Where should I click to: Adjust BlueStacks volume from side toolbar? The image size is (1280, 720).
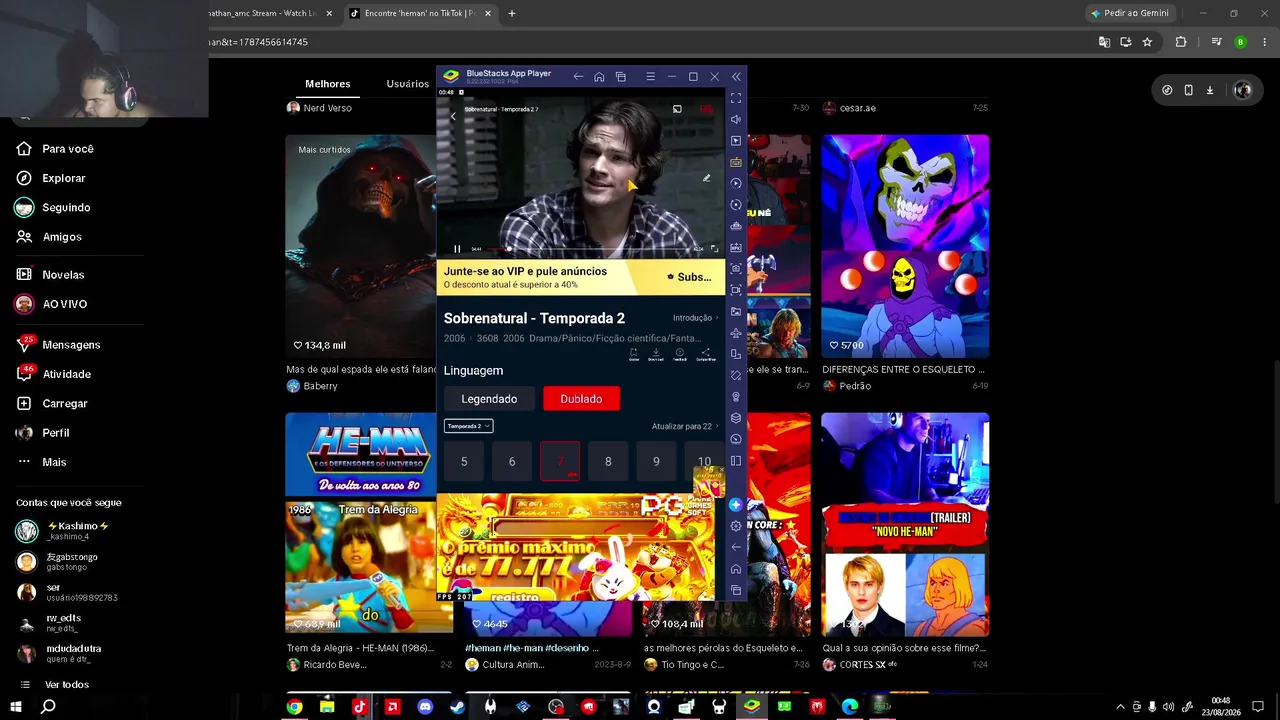coord(736,119)
